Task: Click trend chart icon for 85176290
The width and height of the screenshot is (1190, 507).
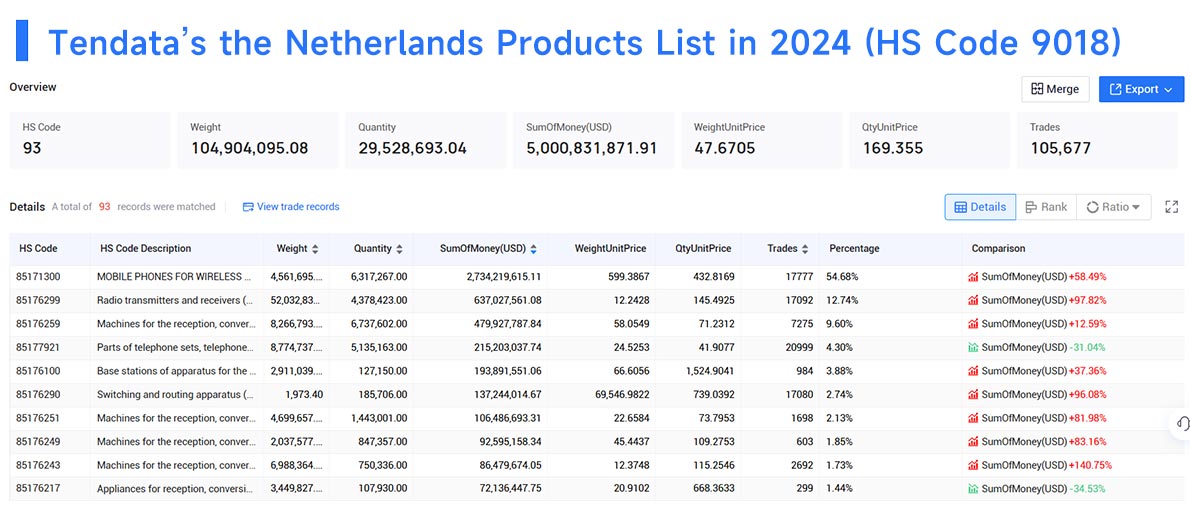Action: click(x=973, y=395)
